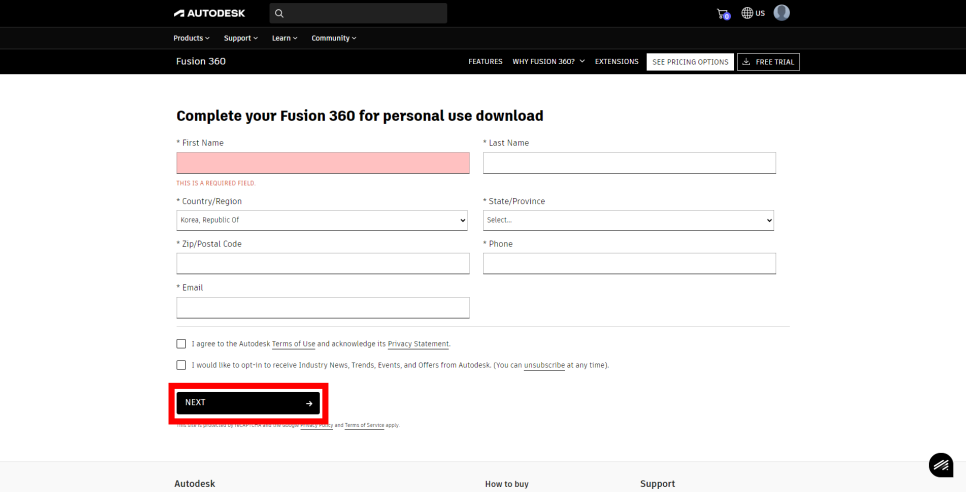
Task: Open the Features navigation link
Action: tap(485, 62)
